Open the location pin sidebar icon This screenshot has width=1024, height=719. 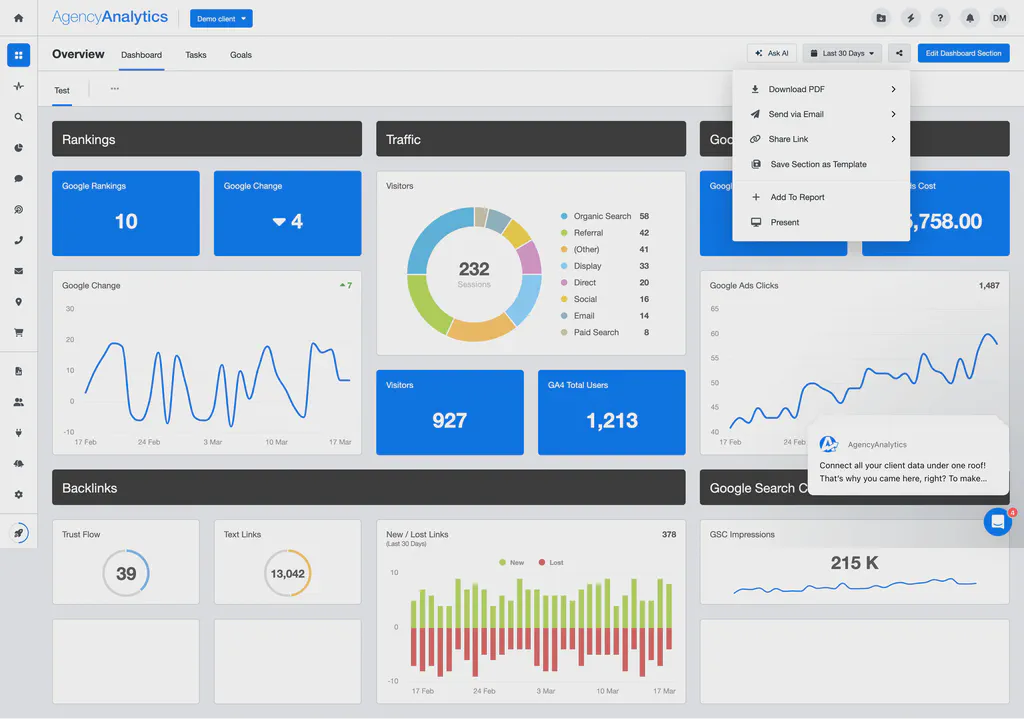(x=18, y=301)
